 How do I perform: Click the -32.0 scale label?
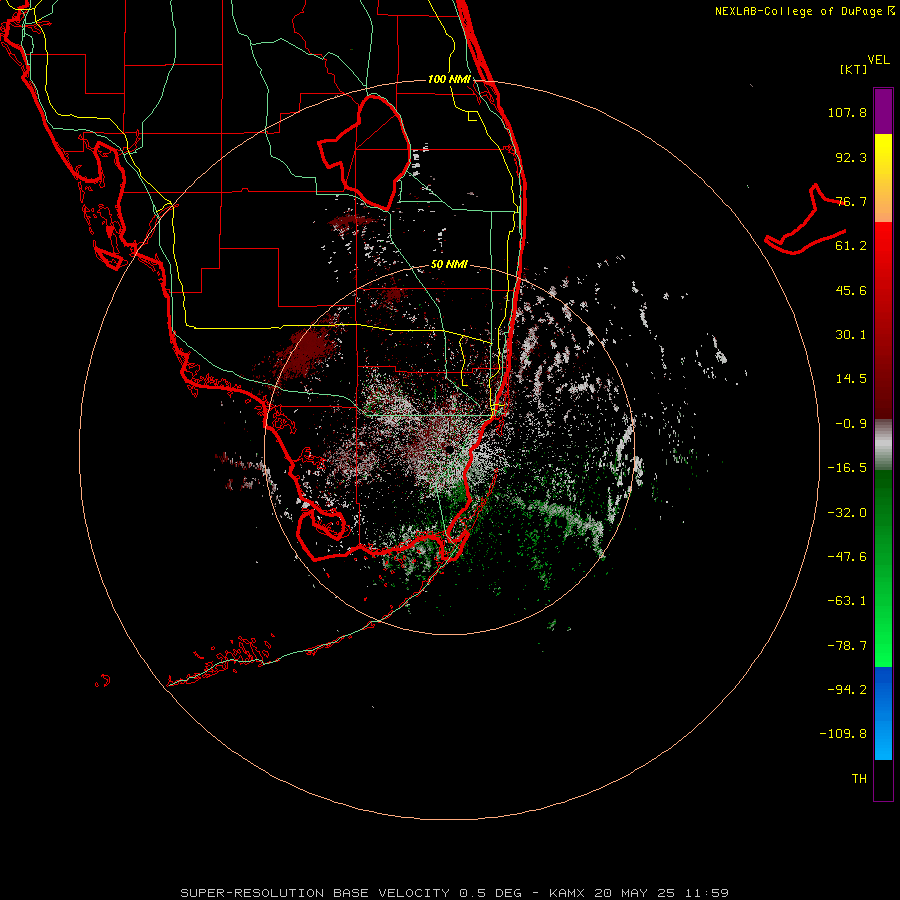[x=847, y=513]
